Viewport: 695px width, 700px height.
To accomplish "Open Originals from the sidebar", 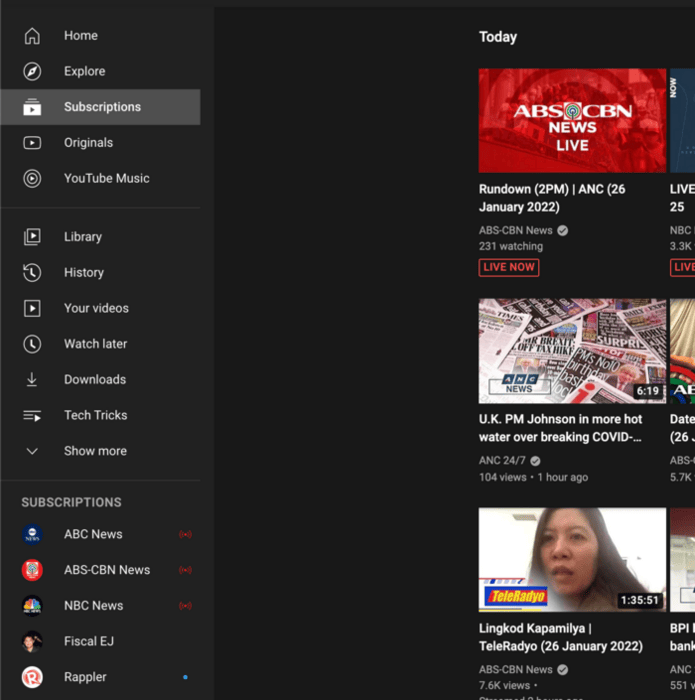I will click(100, 143).
